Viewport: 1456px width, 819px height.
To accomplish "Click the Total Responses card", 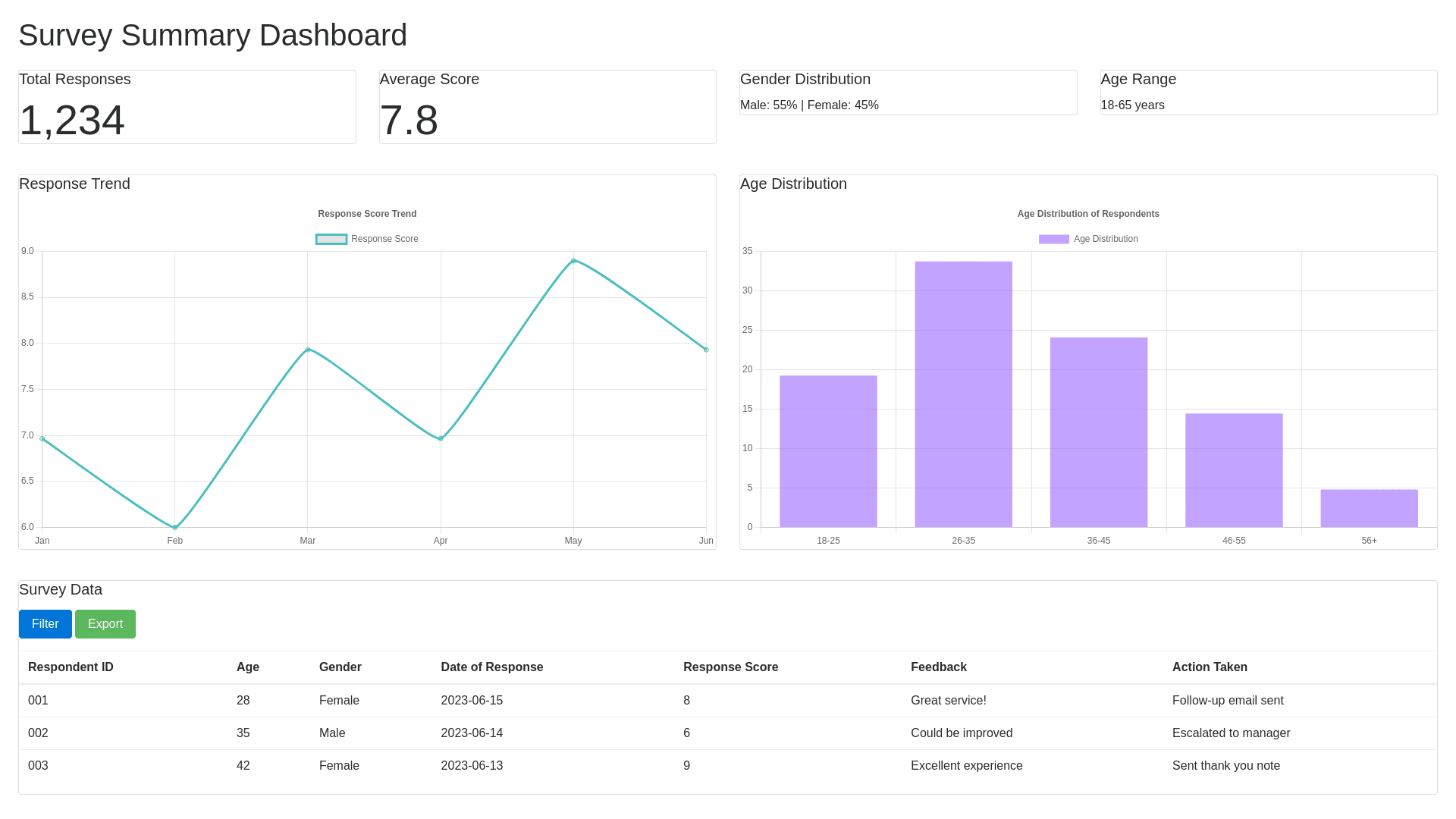I will 187,107.
